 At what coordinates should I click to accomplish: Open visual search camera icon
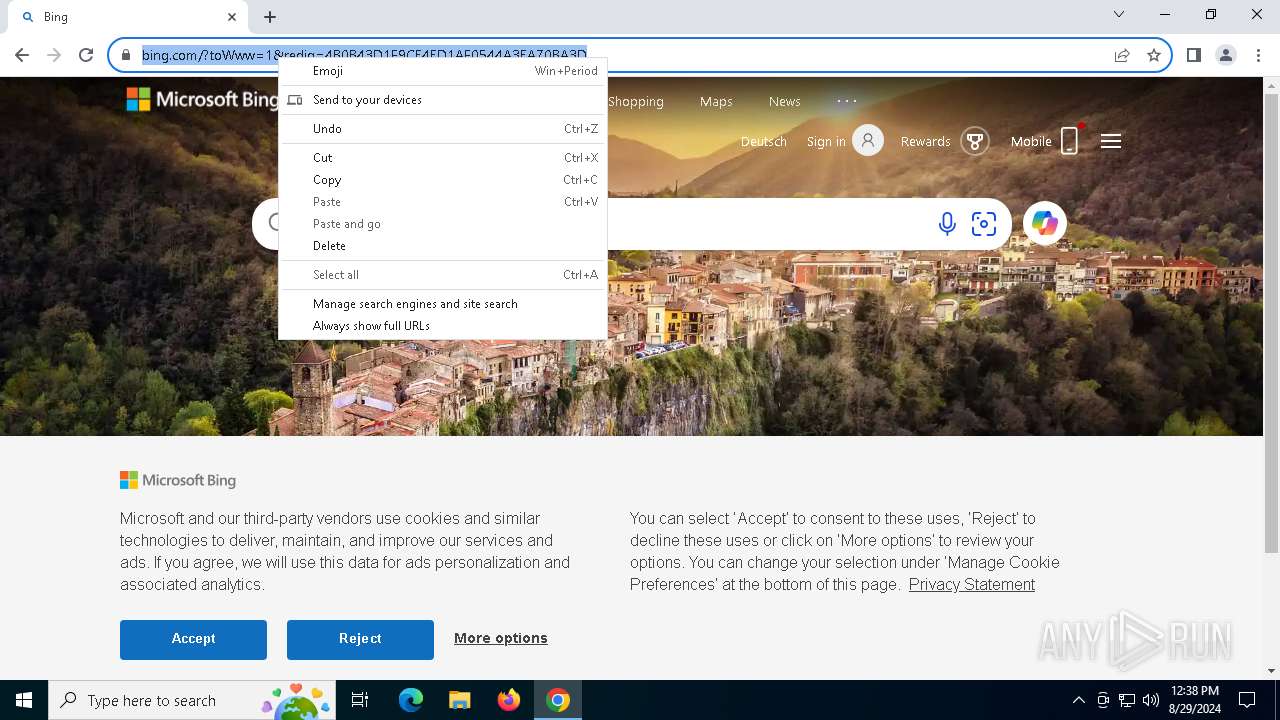pyautogui.click(x=984, y=224)
